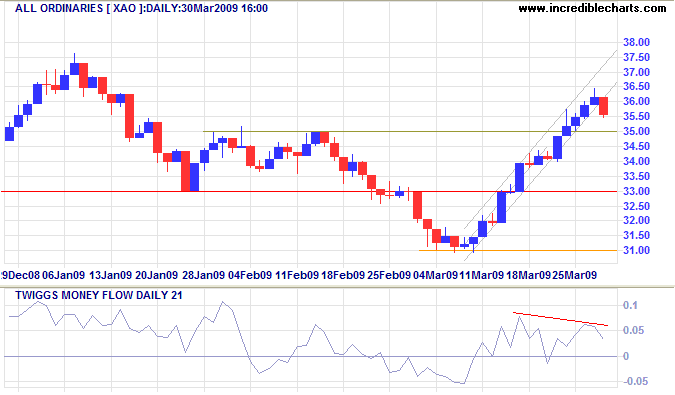675x395 pixels.
Task: Click the 04Mar09 date label
Action: point(435,275)
